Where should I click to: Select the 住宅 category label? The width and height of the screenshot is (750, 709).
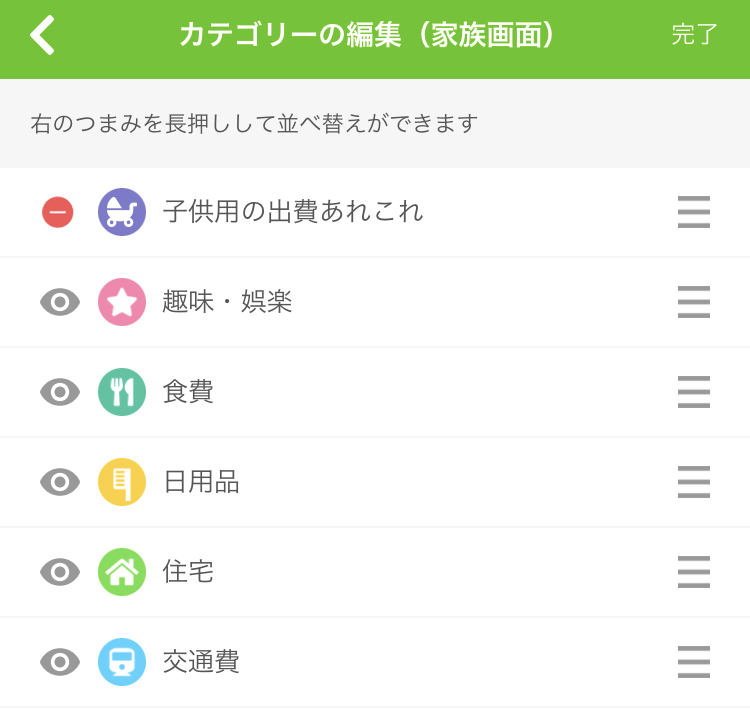(x=188, y=572)
